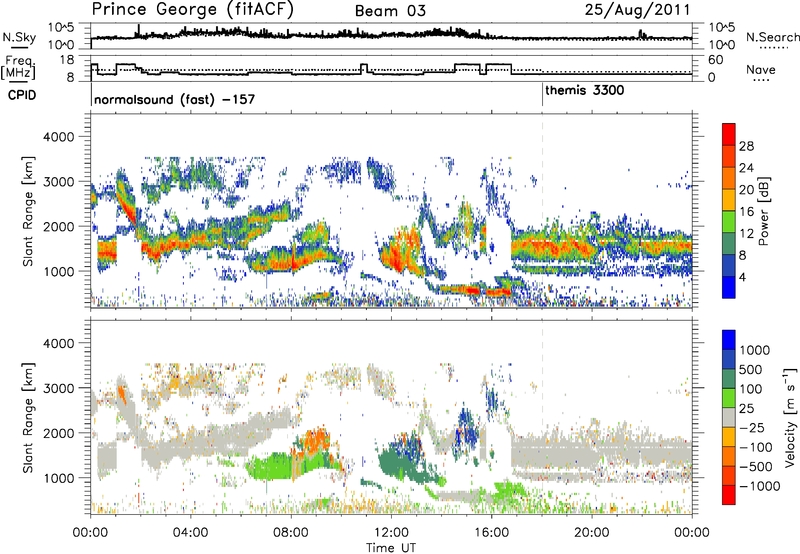Pick the bright blue top Velocity swatch
The width and height of the screenshot is (800, 554).
tap(729, 340)
